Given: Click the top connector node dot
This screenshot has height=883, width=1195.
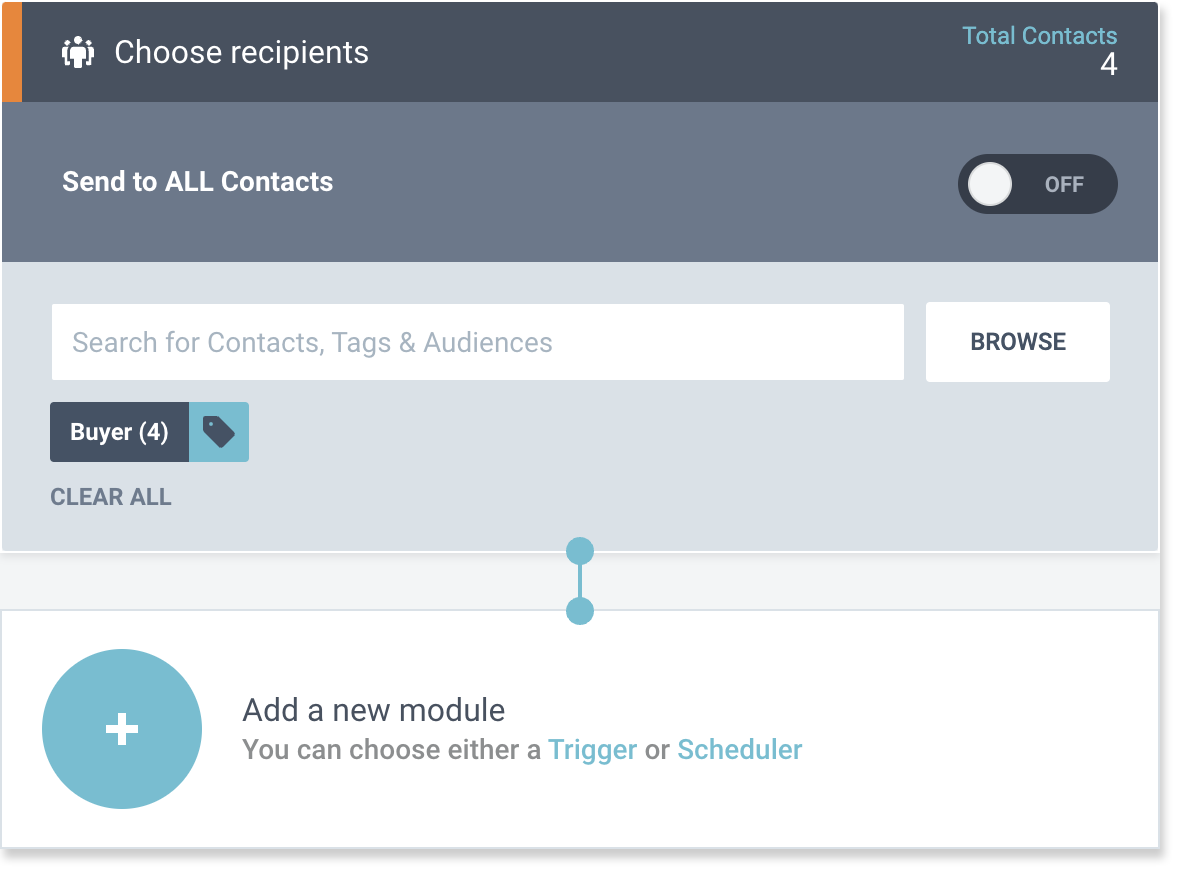Looking at the screenshot, I should [580, 551].
